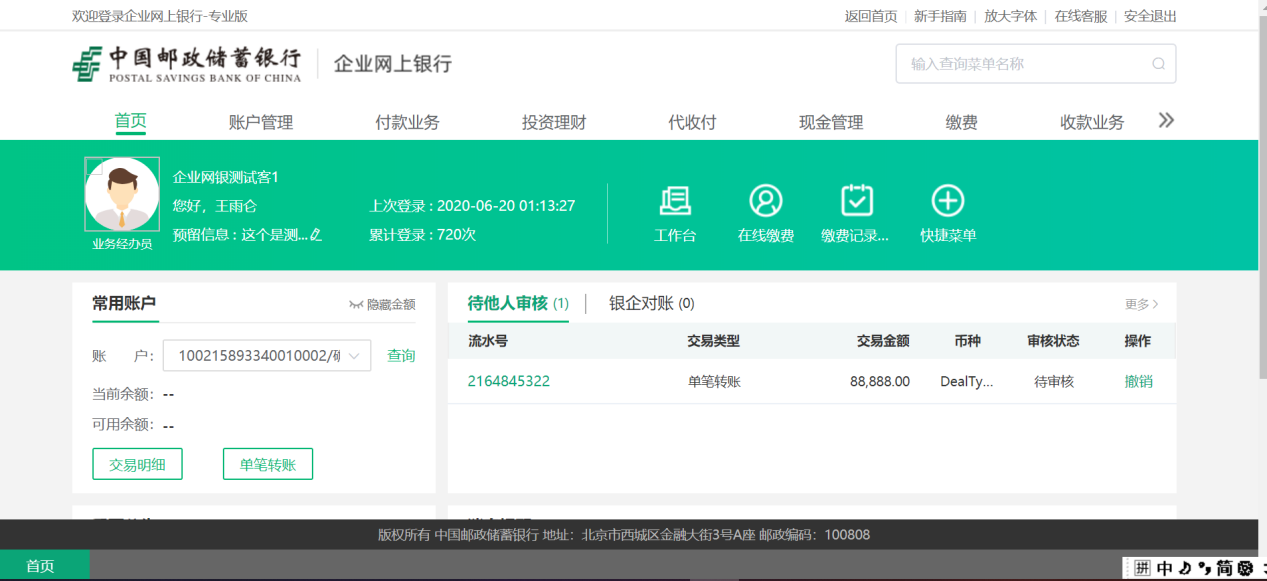Click the 查询 query link
Image resolution: width=1267 pixels, height=581 pixels.
point(401,355)
